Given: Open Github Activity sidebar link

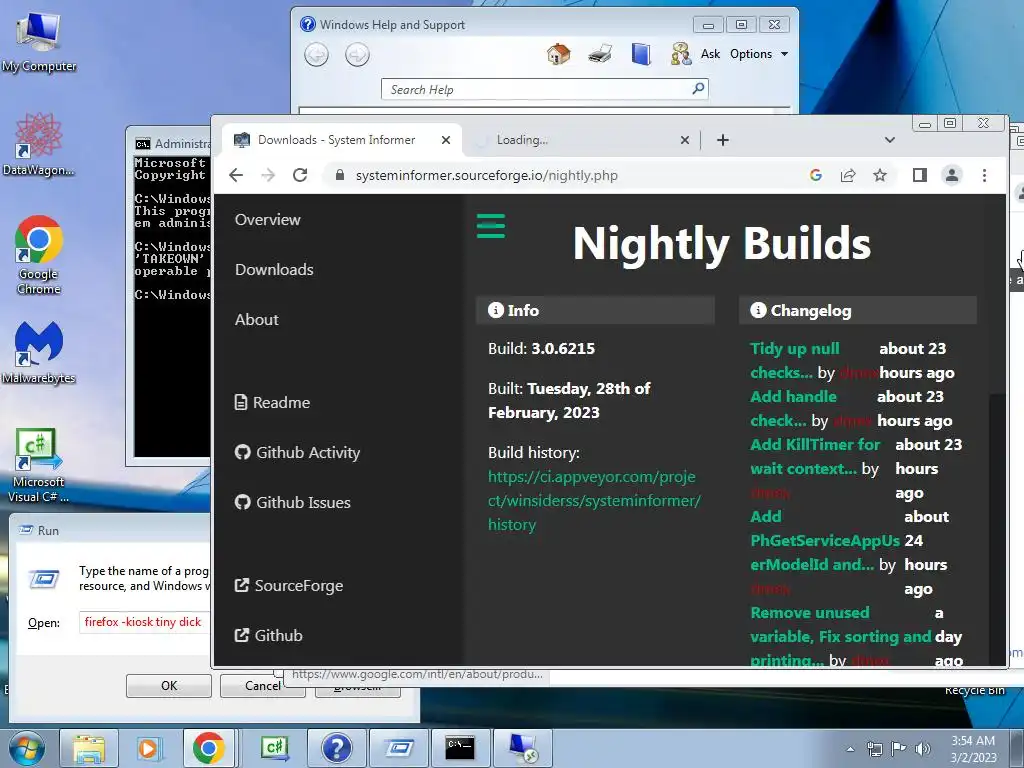Looking at the screenshot, I should pos(297,453).
